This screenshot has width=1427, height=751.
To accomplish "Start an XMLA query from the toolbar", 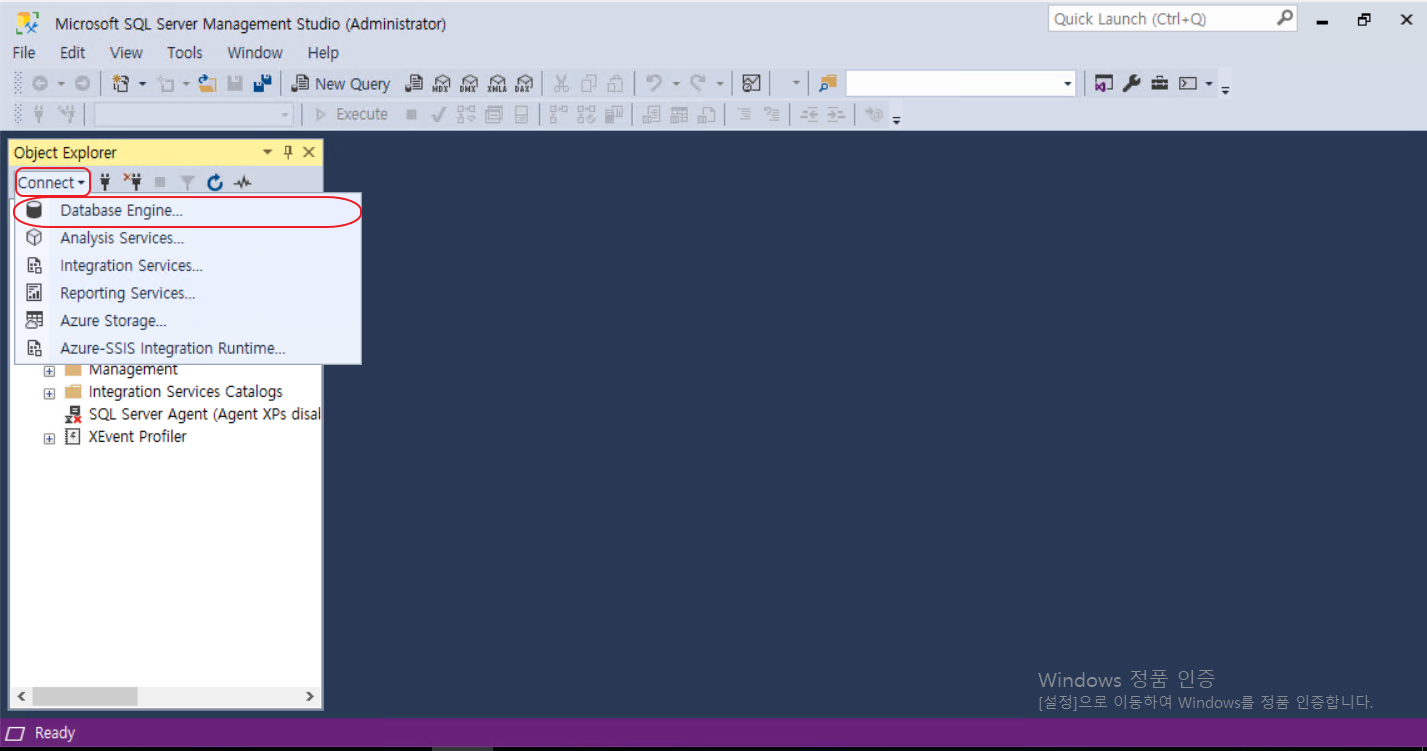I will pyautogui.click(x=497, y=84).
